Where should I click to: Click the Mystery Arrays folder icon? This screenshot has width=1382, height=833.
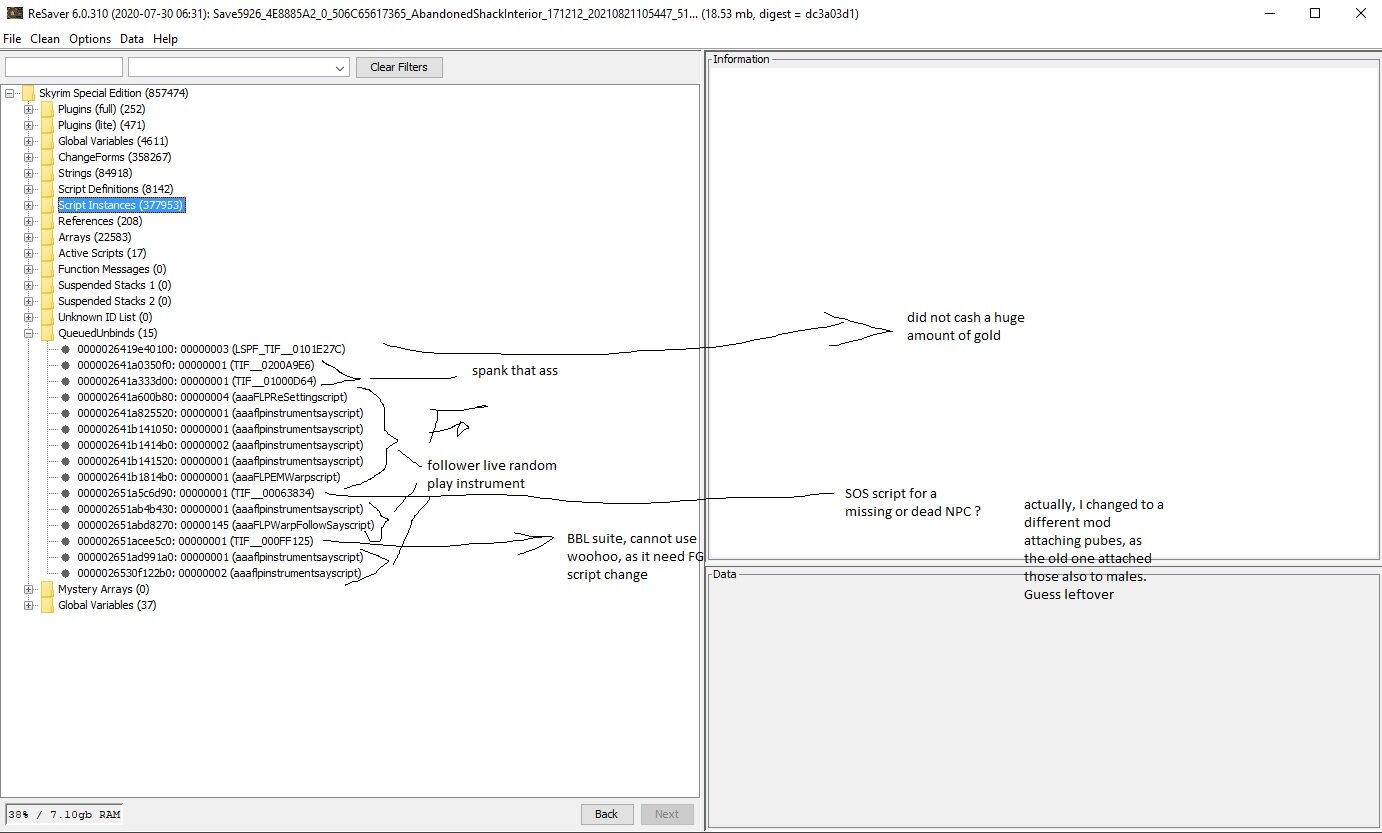click(47, 589)
